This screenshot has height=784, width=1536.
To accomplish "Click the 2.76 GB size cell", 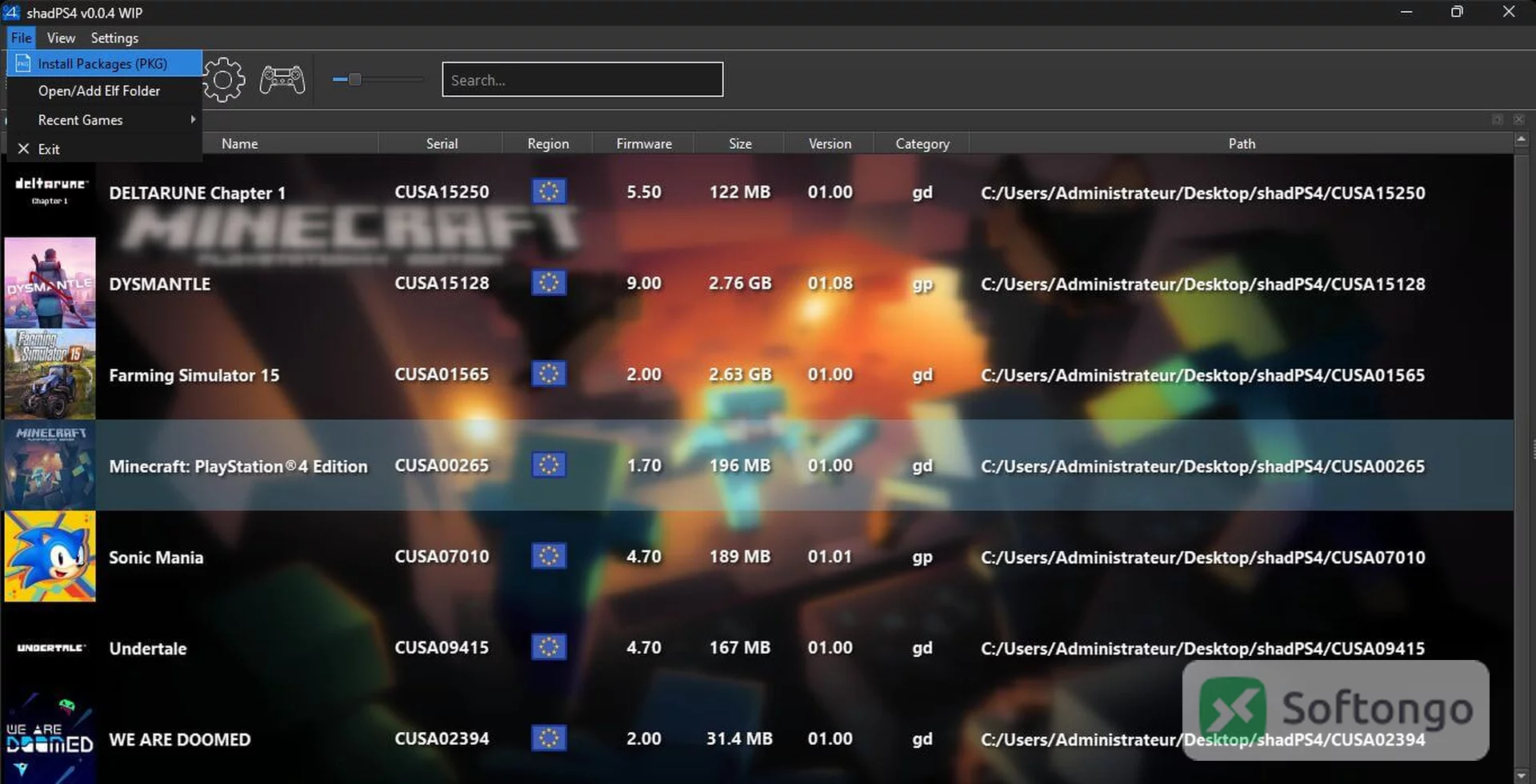I will (x=740, y=283).
